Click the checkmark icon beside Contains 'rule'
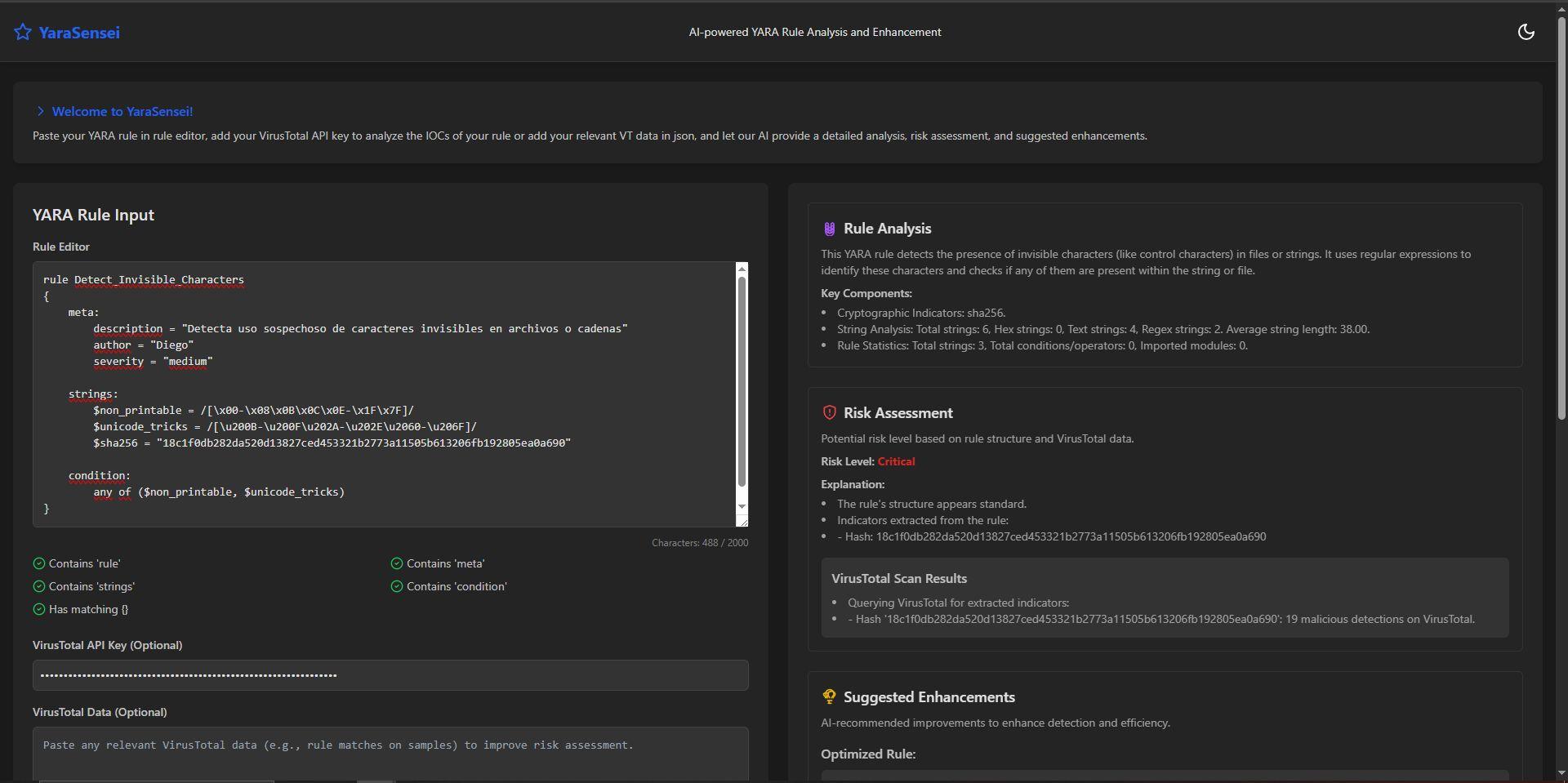Viewport: 1568px width, 783px height. click(x=39, y=563)
